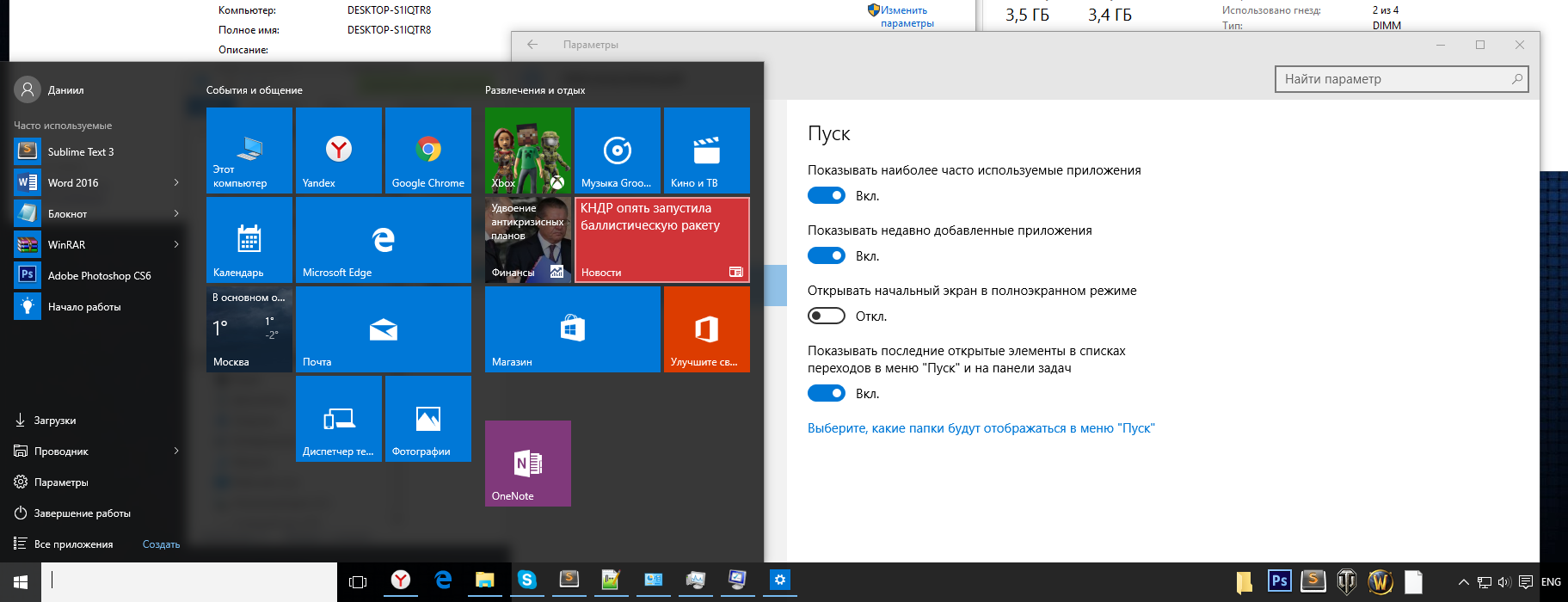Launch Sublime Text 3 from frequent list
Screen dimensions: 1568x602
point(98,151)
